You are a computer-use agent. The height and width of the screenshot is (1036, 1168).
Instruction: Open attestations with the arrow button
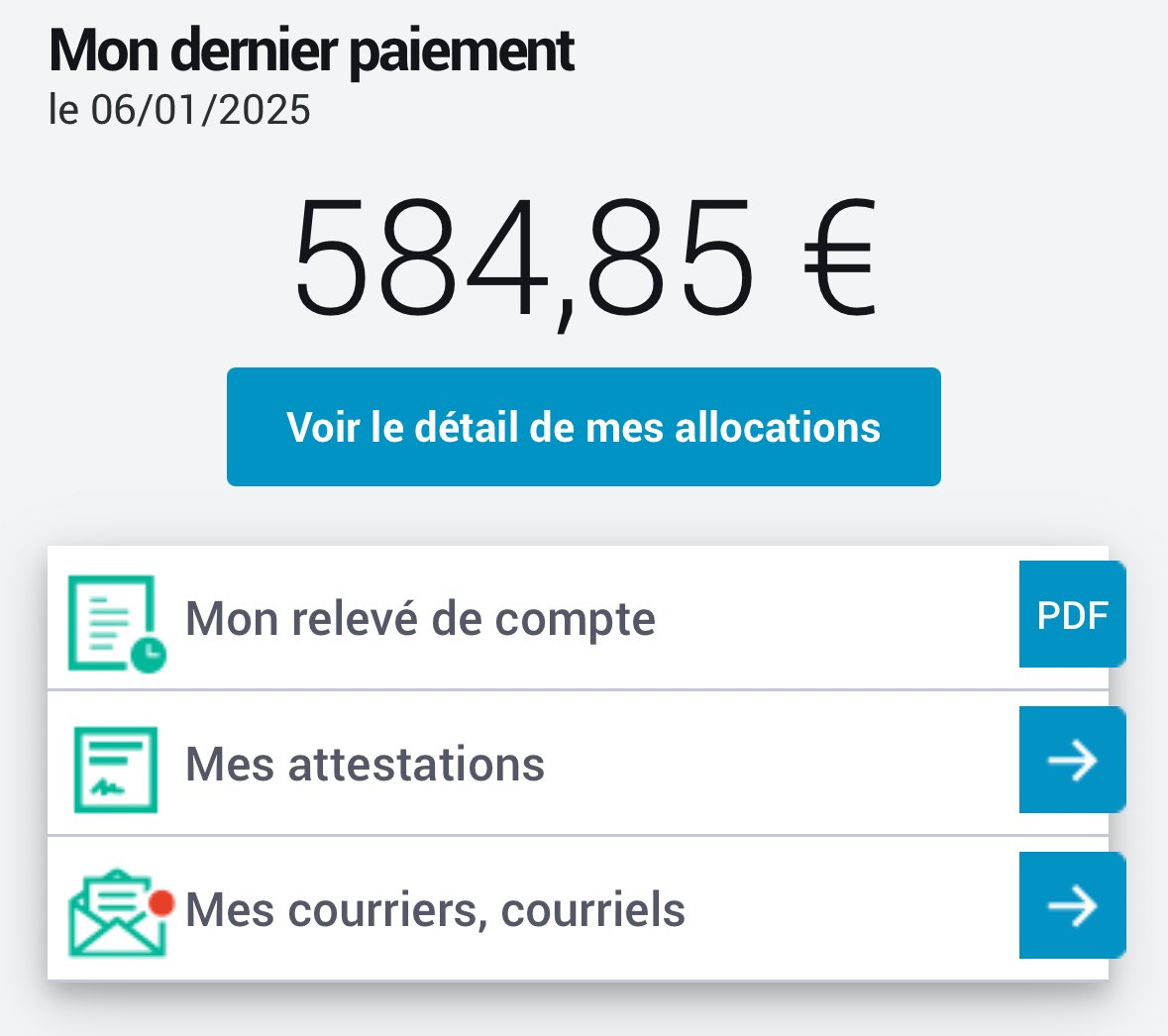[1072, 760]
